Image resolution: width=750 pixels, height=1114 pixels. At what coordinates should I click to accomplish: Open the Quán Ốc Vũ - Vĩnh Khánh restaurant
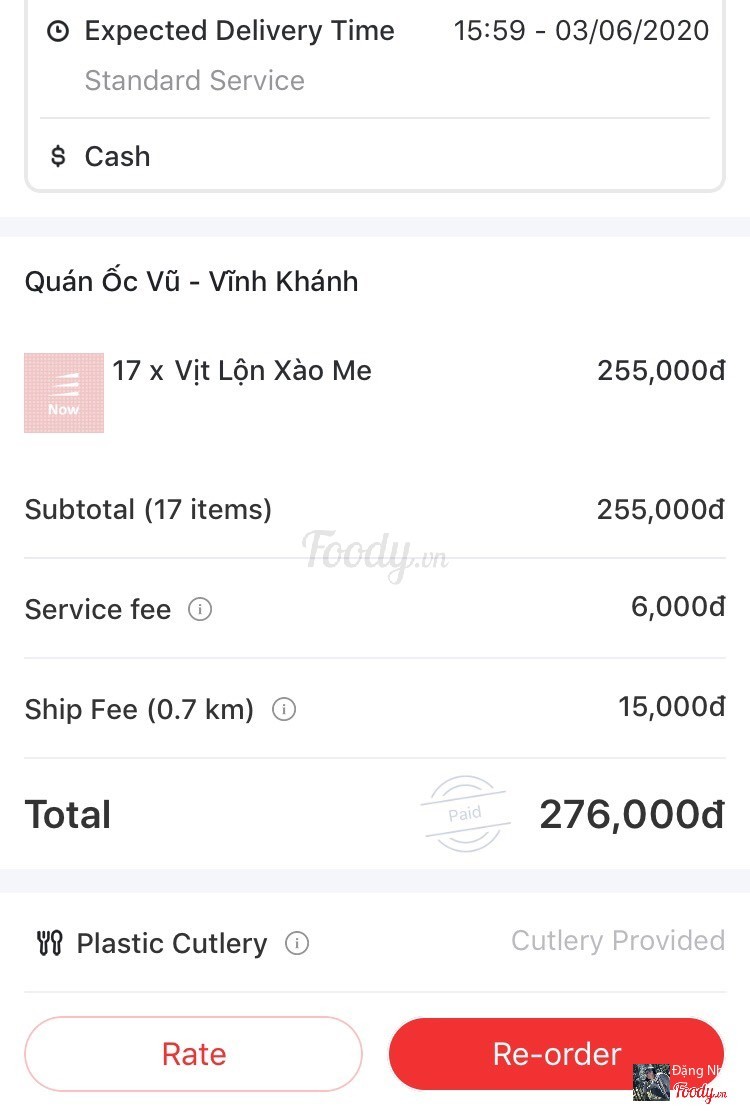(x=191, y=281)
